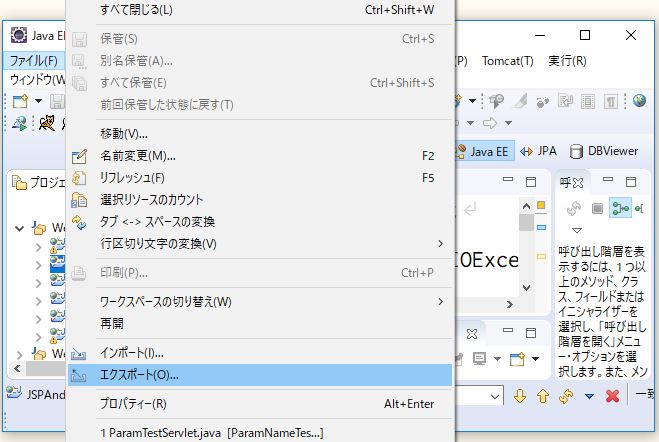The width and height of the screenshot is (659, 442).
Task: Open the console display dropdown arrow
Action: pos(497,359)
